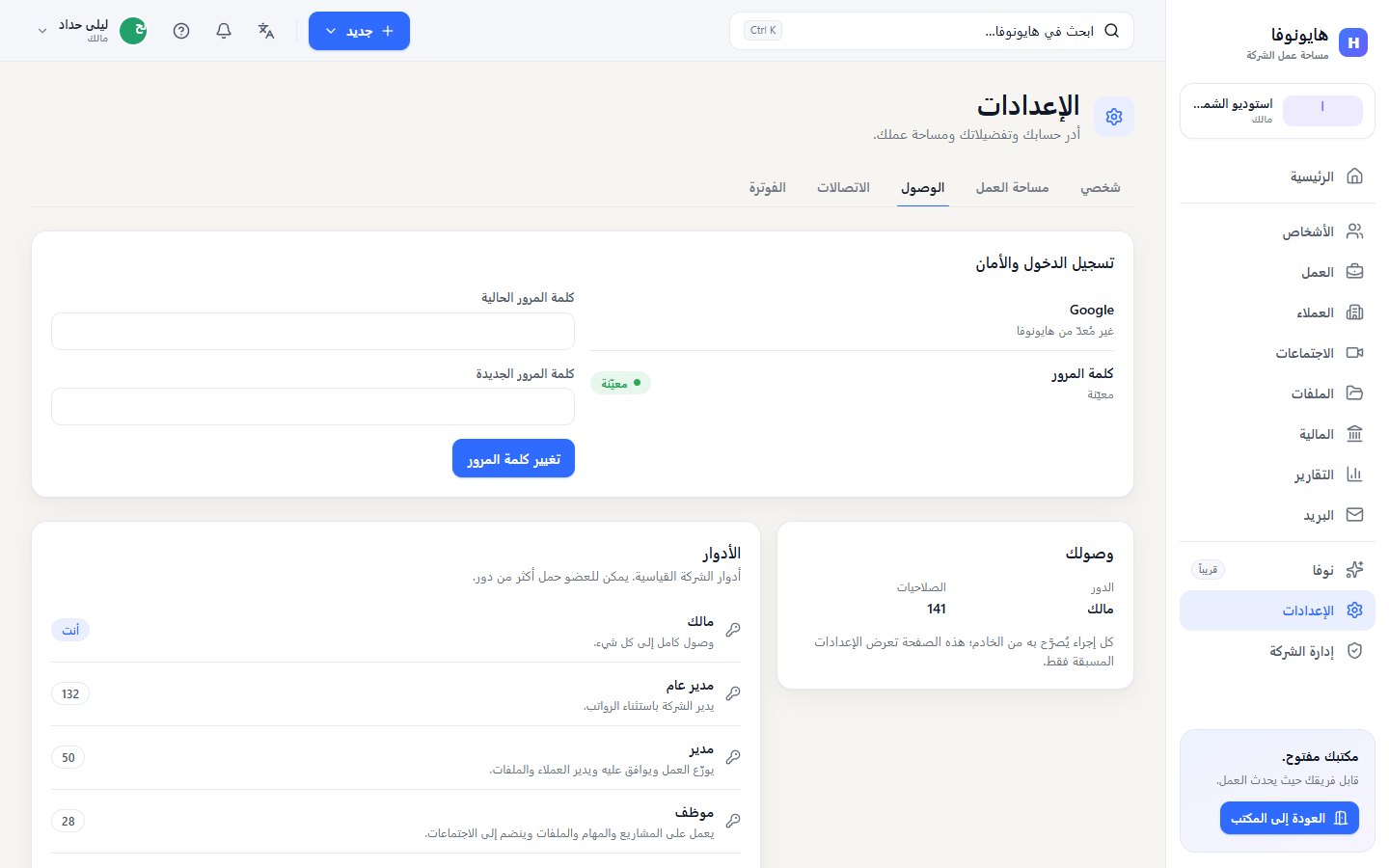The height and width of the screenshot is (868, 1389).
Task: Open the استوديو workspace switcher
Action: [1277, 111]
